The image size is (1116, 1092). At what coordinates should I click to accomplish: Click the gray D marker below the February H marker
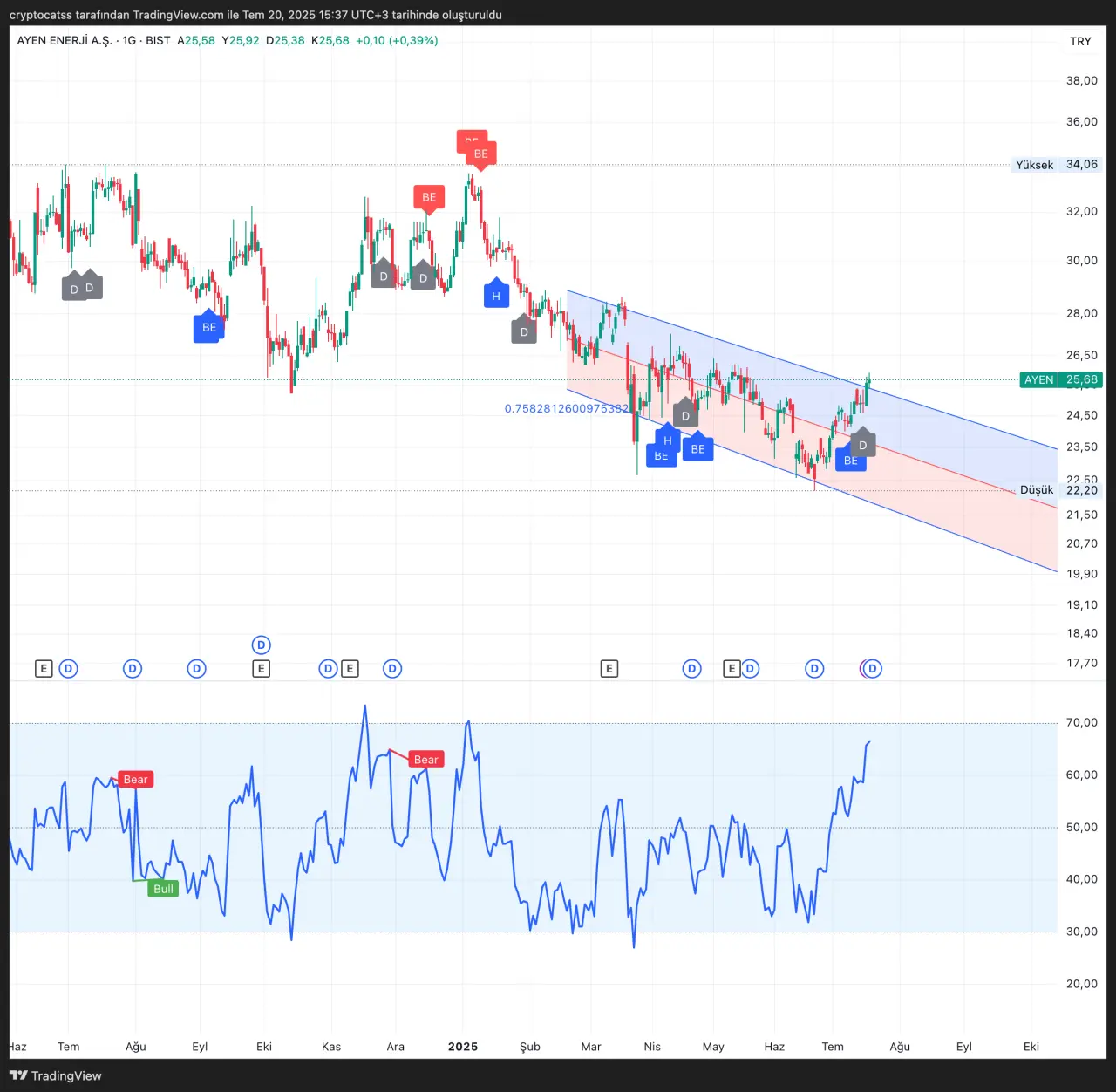(524, 331)
